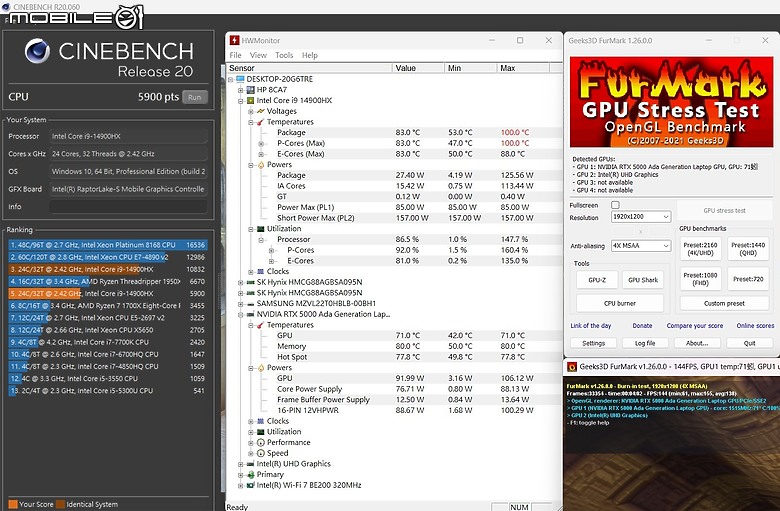The width and height of the screenshot is (780, 511).
Task: Launch Preset:1440 (QHD) benchmark
Action: [748, 249]
